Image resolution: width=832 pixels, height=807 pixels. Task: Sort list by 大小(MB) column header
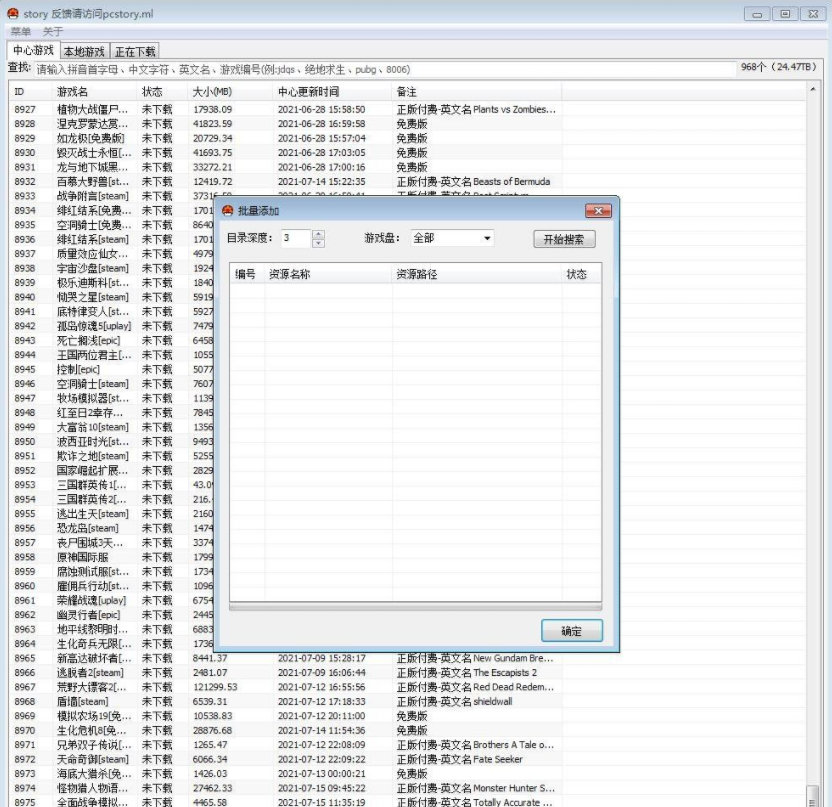pos(212,92)
